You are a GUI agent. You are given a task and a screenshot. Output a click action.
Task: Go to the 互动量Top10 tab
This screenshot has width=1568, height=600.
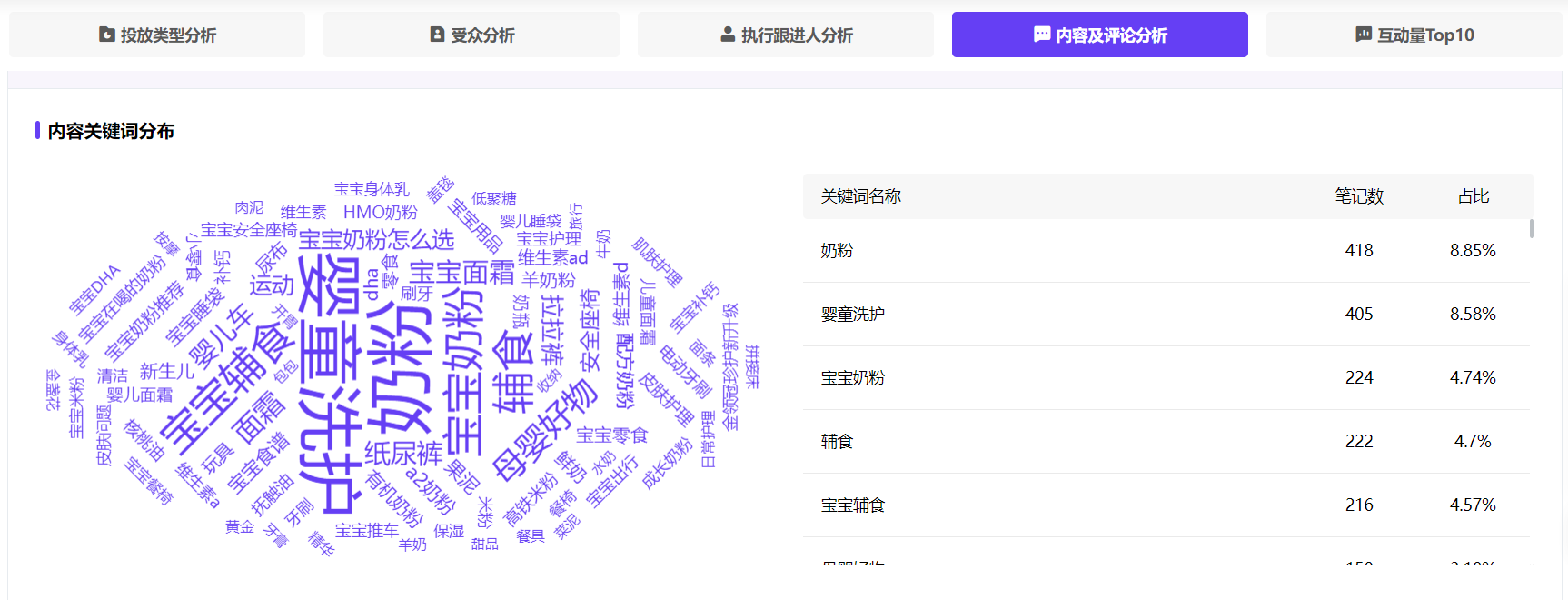(x=1425, y=35)
